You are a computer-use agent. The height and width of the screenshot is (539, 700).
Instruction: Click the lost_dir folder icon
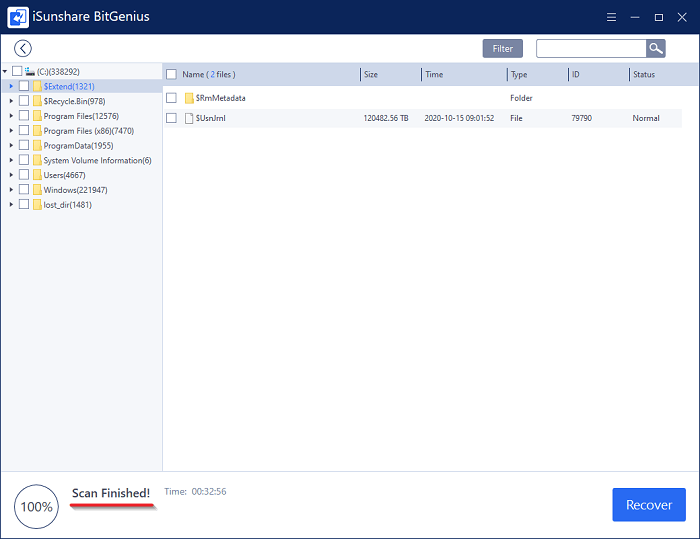[38, 204]
